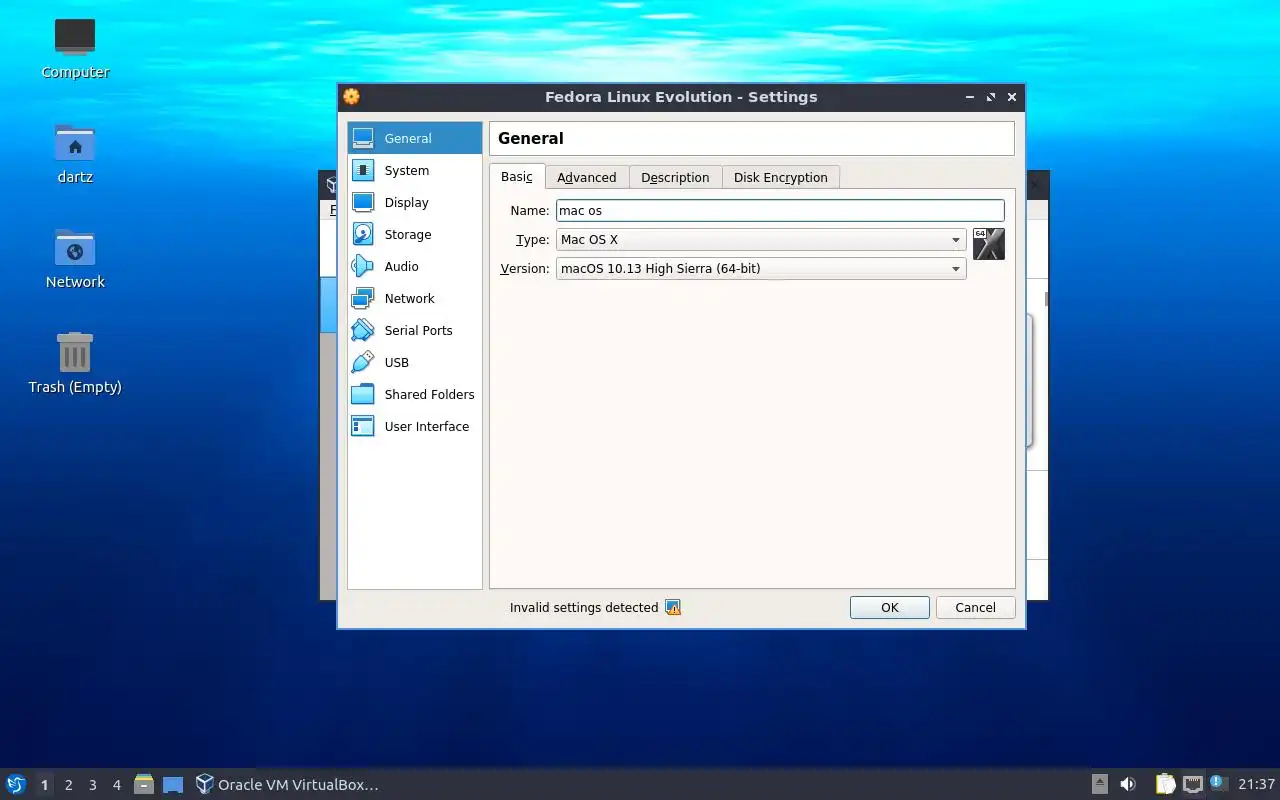
Task: Switch to workspace 1
Action: (x=44, y=785)
